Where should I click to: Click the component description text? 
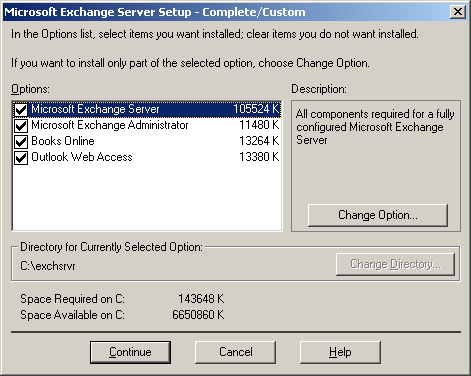[x=375, y=127]
